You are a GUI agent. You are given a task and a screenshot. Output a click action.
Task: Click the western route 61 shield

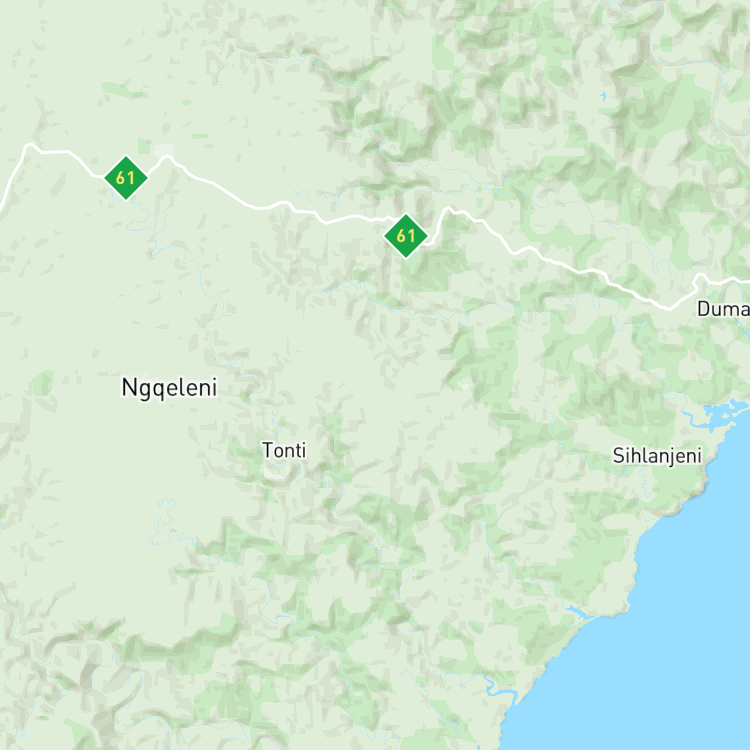pyautogui.click(x=126, y=178)
